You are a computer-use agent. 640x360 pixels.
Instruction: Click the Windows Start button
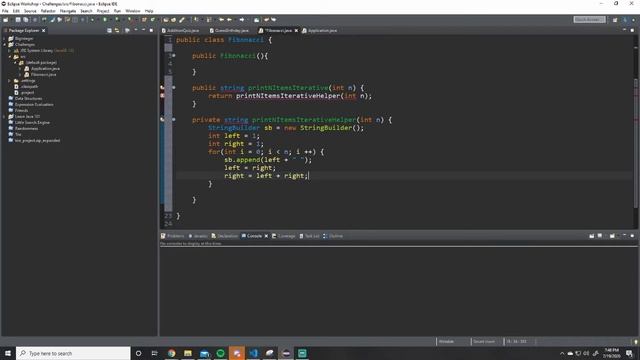point(8,353)
